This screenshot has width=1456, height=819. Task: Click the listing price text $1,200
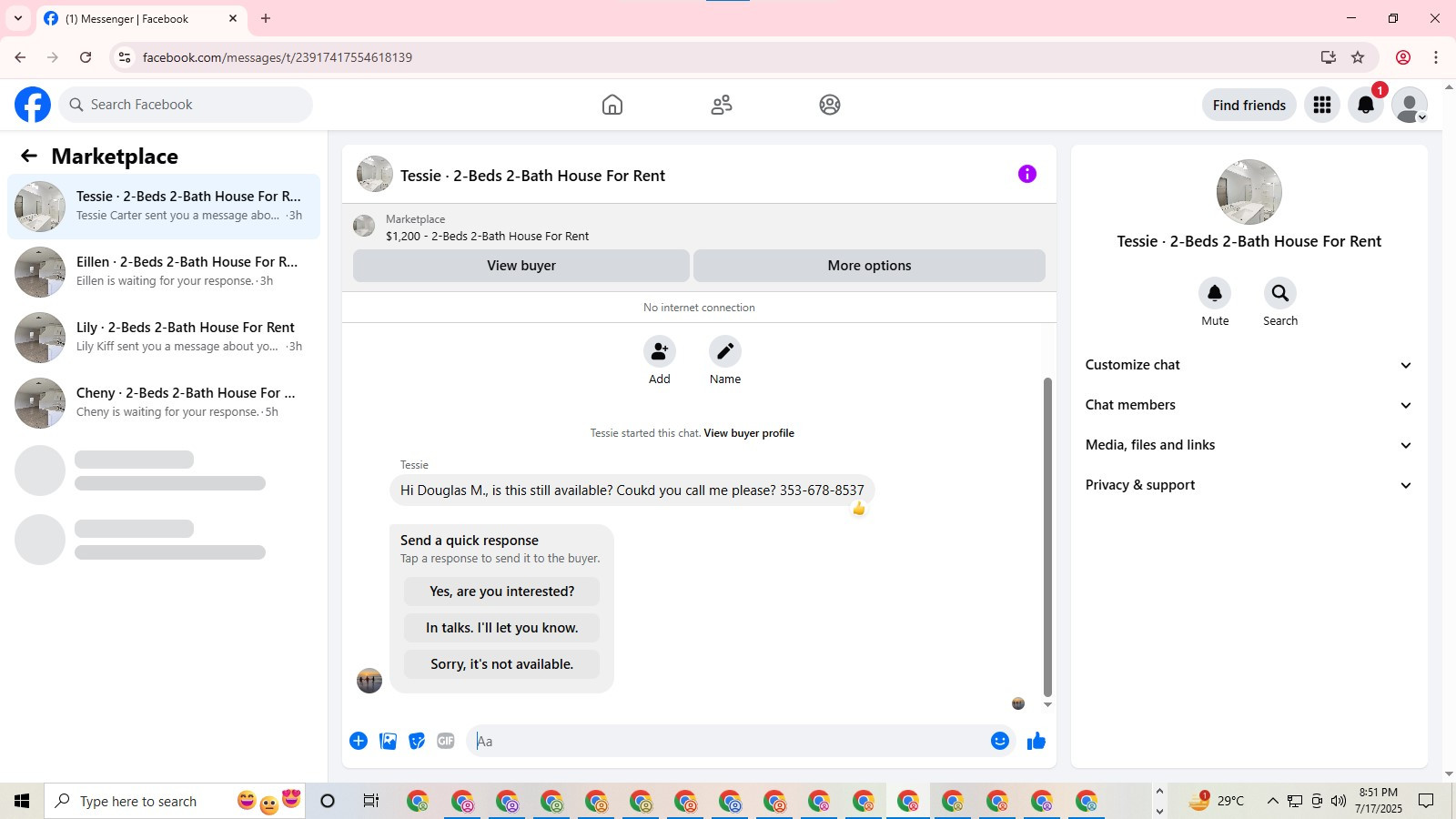[403, 237]
